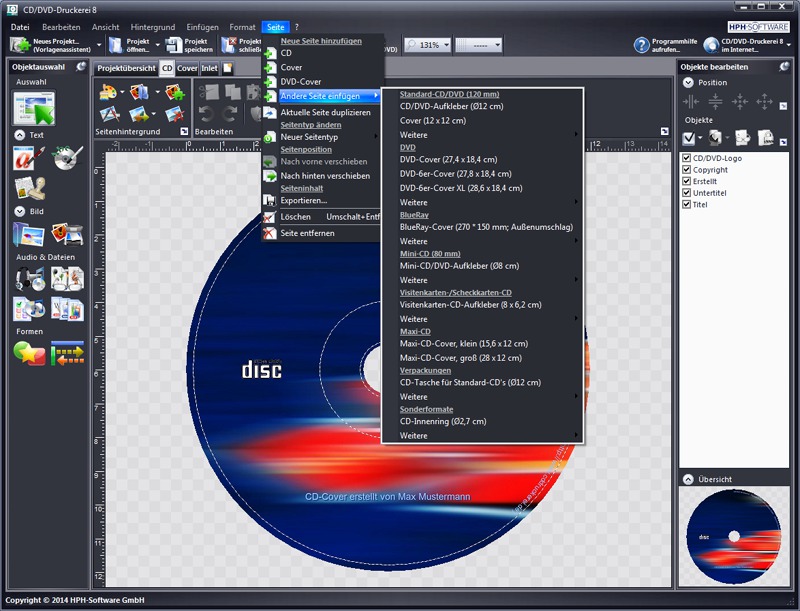The image size is (800, 611).
Task: Expand the Bild section chevron
Action: tap(19, 211)
